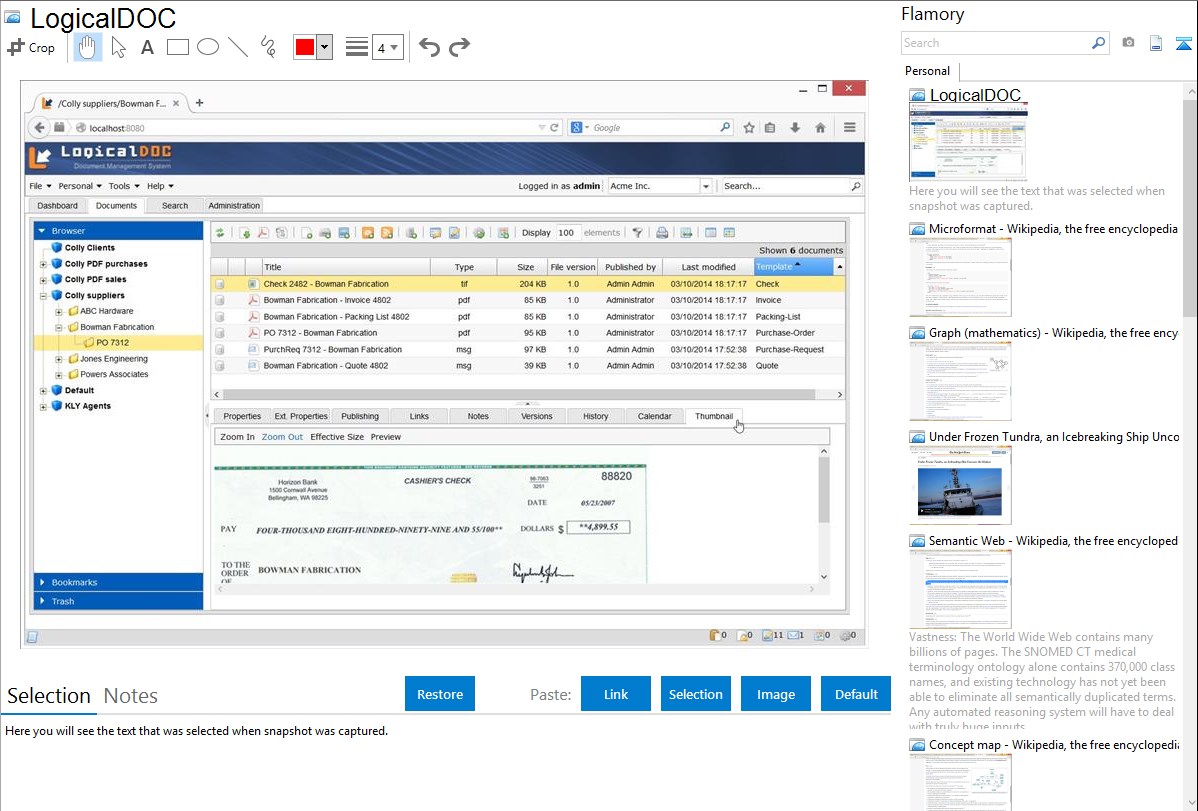Select Bowman Fabrication - Invoice 4802 row
This screenshot has height=811, width=1198.
click(528, 300)
